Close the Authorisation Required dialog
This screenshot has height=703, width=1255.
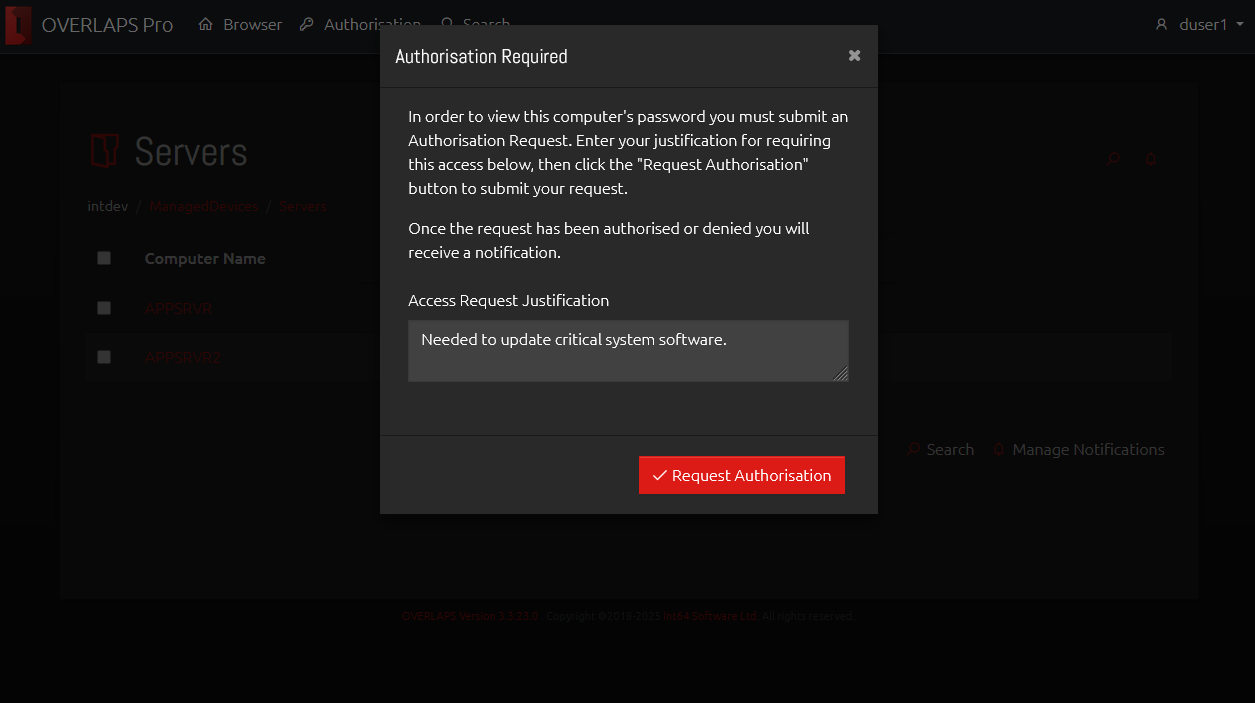pyautogui.click(x=854, y=56)
